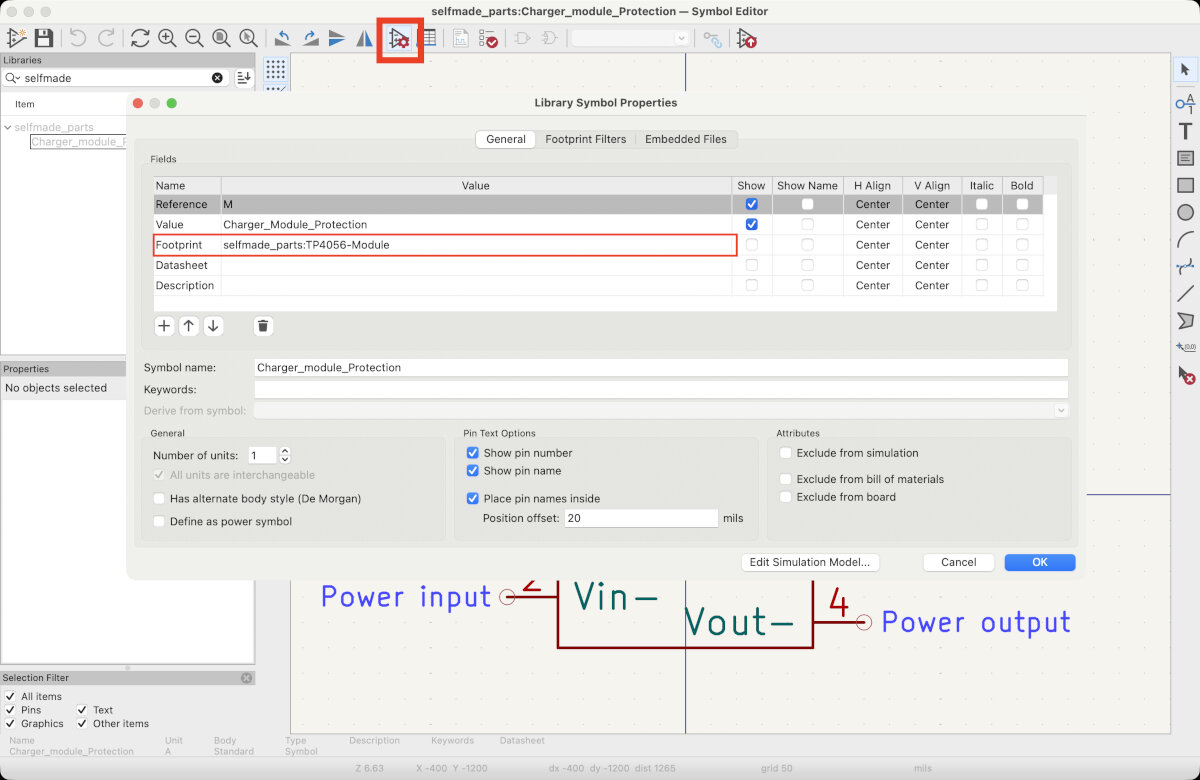Activate the interactive Delete tool
The image size is (1200, 780).
coord(1185,375)
